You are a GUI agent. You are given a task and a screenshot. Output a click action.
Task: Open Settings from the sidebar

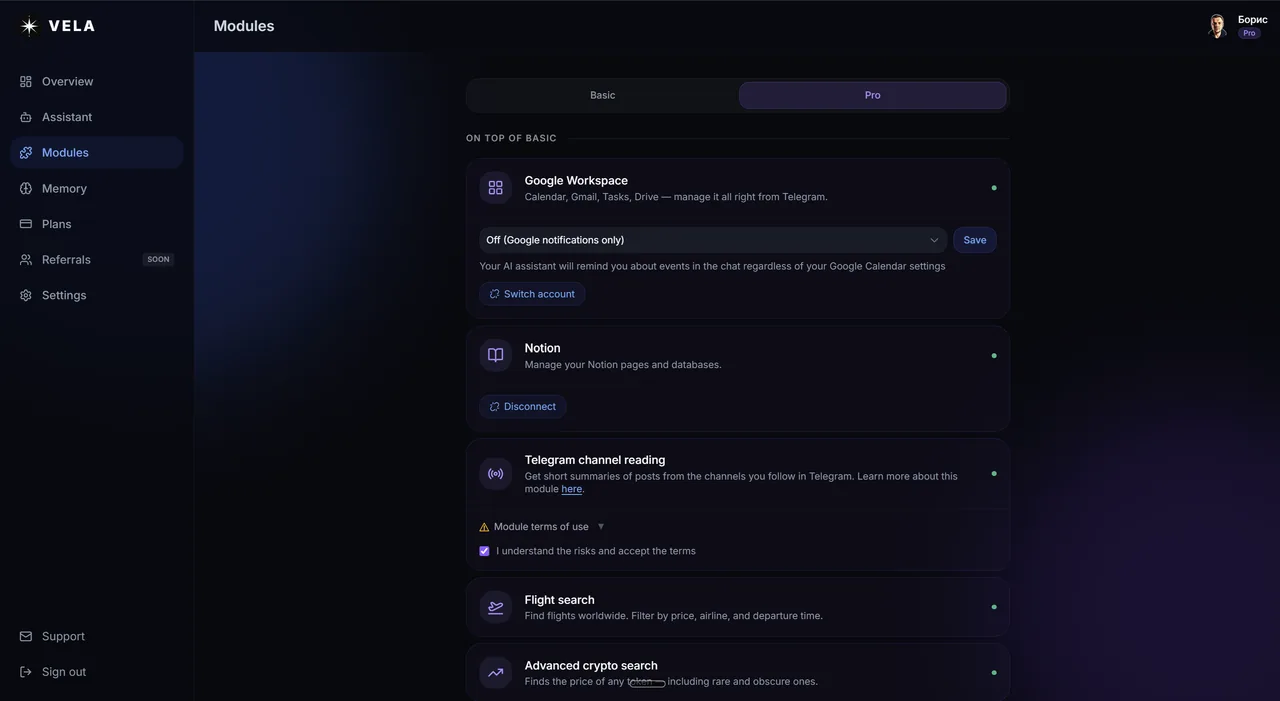click(96, 295)
